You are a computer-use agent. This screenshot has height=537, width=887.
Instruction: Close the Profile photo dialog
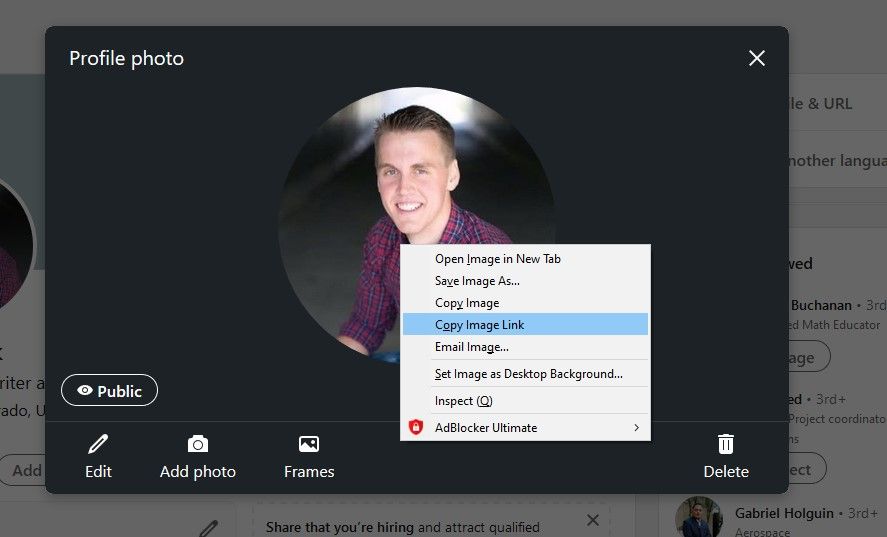point(757,58)
